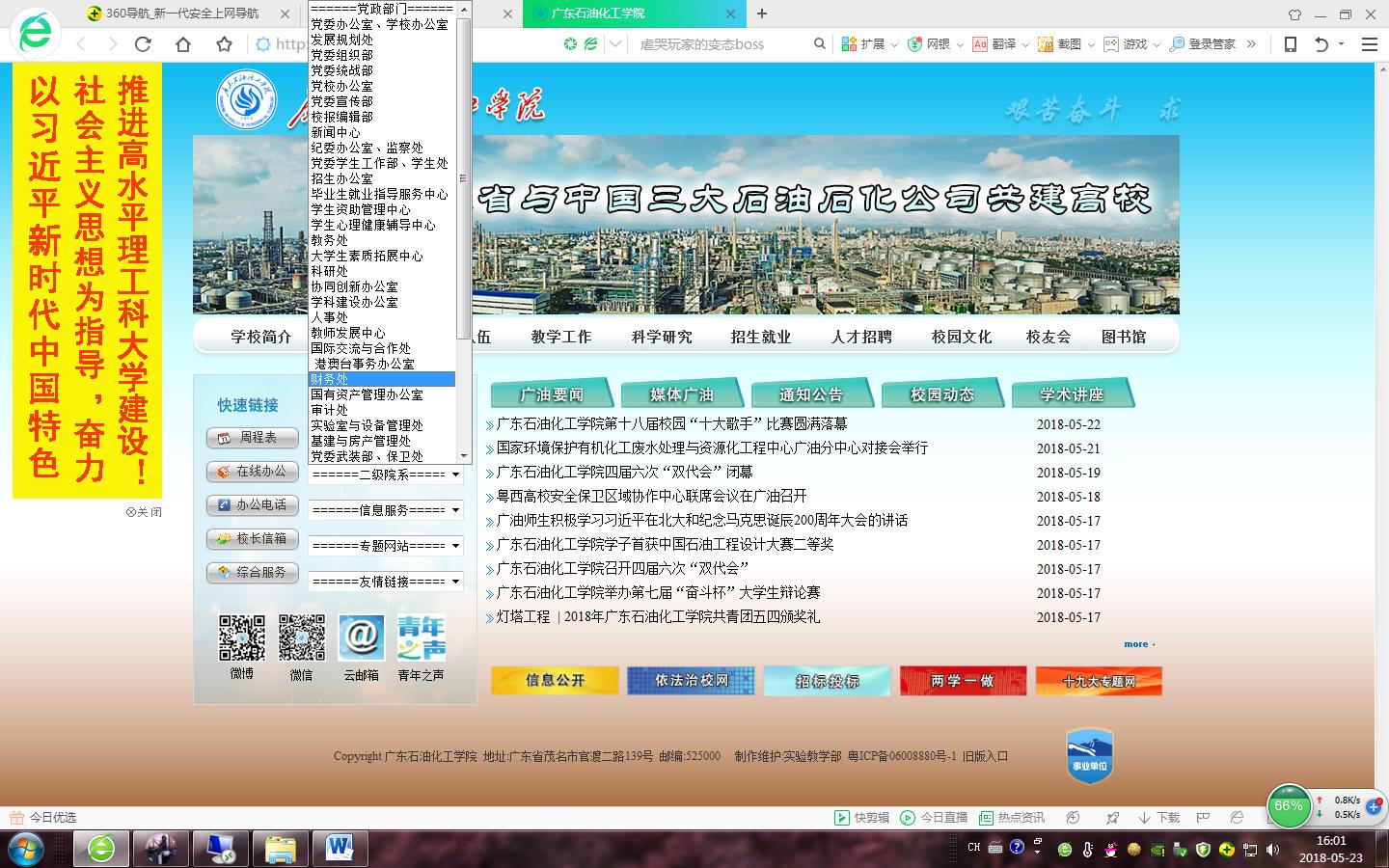1389x868 pixels.
Task: Open the 网银 online banking tool
Action: pos(935,43)
